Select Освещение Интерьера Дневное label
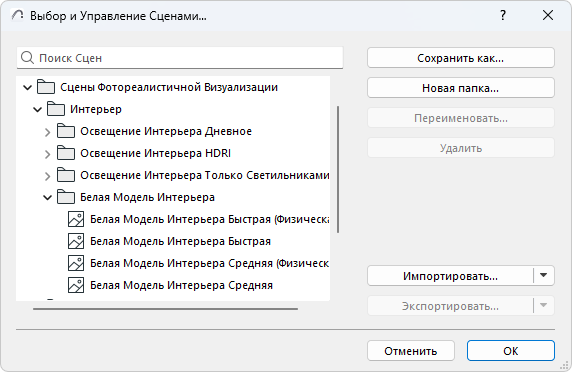Image resolution: width=572 pixels, height=372 pixels. pyautogui.click(x=166, y=131)
